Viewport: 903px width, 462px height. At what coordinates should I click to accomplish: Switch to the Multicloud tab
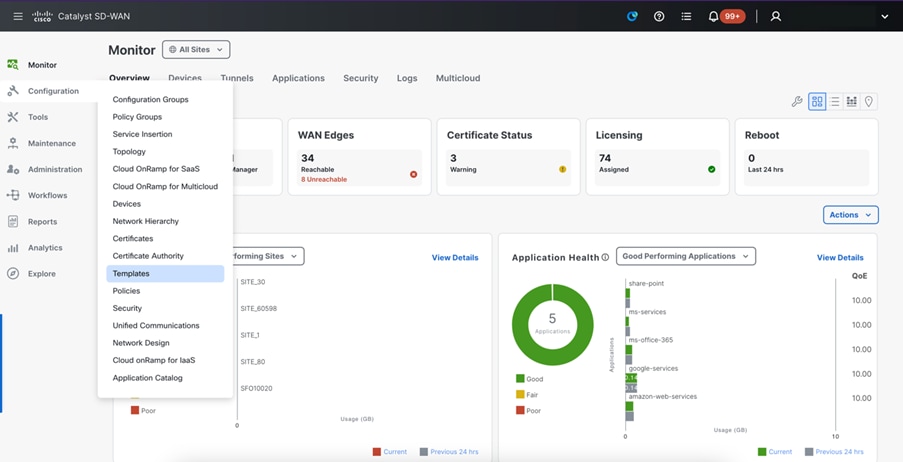[458, 78]
